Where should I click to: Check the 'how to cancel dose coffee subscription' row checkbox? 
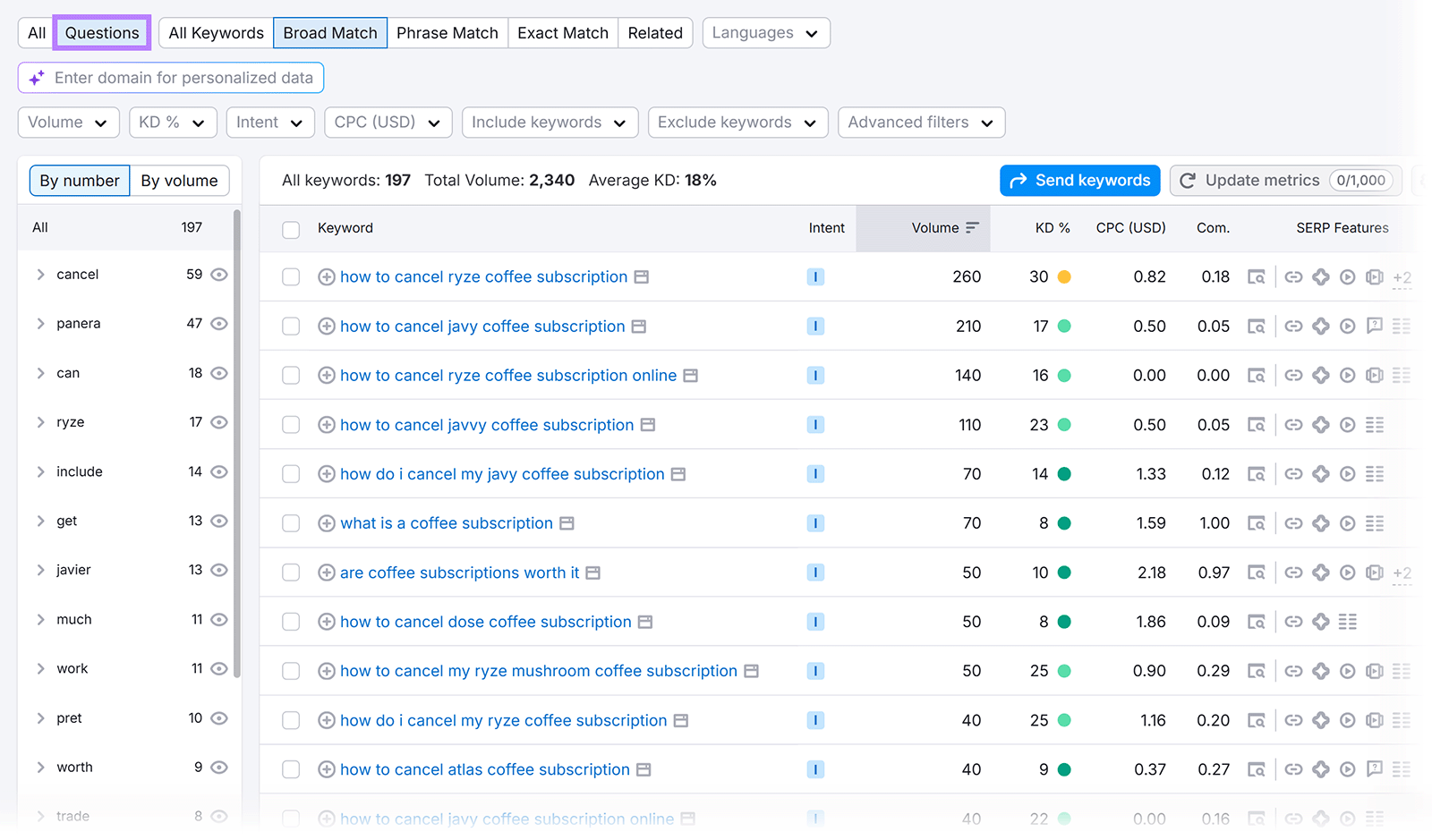pyautogui.click(x=291, y=622)
